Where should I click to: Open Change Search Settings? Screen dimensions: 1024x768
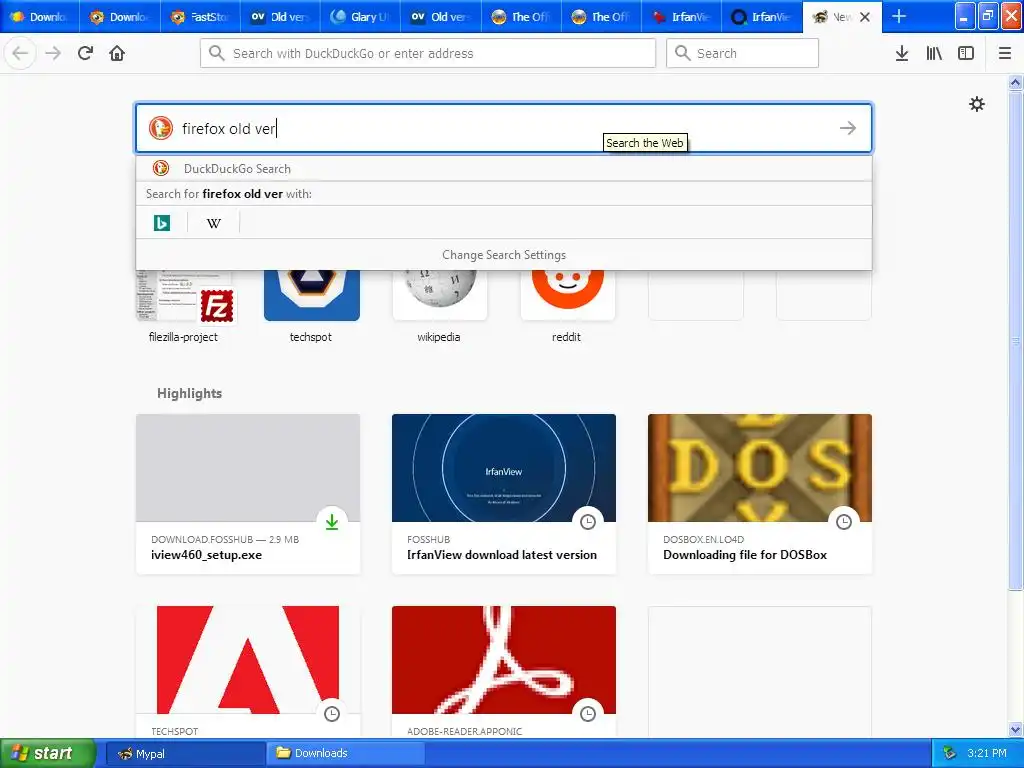pos(504,255)
